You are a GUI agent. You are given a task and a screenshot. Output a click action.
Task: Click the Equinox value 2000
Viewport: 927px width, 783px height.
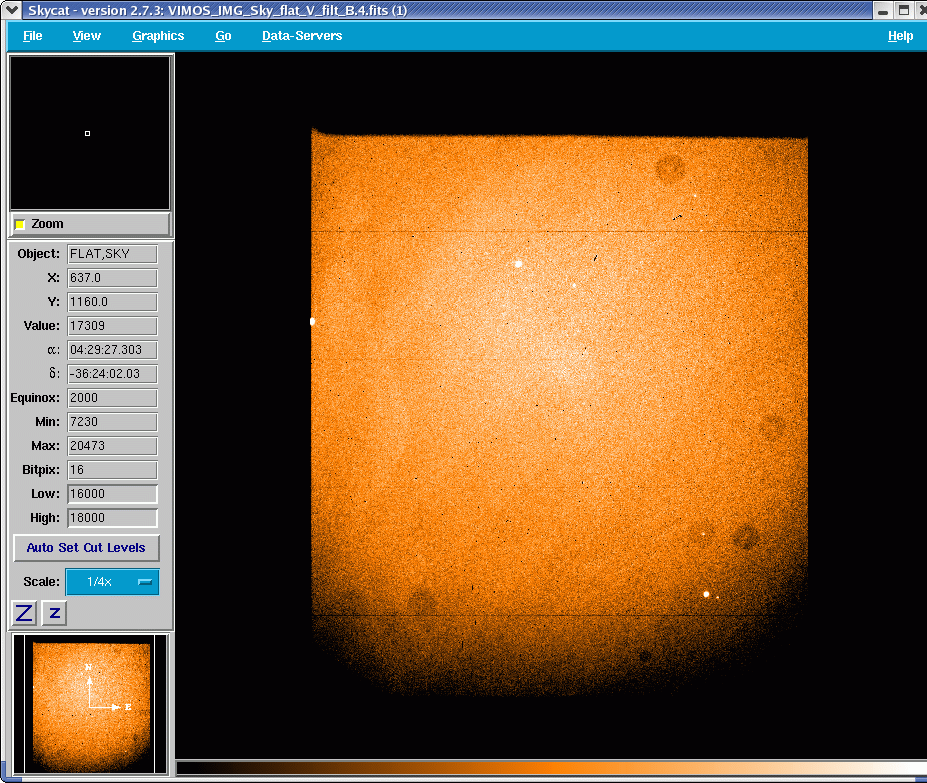coord(112,398)
